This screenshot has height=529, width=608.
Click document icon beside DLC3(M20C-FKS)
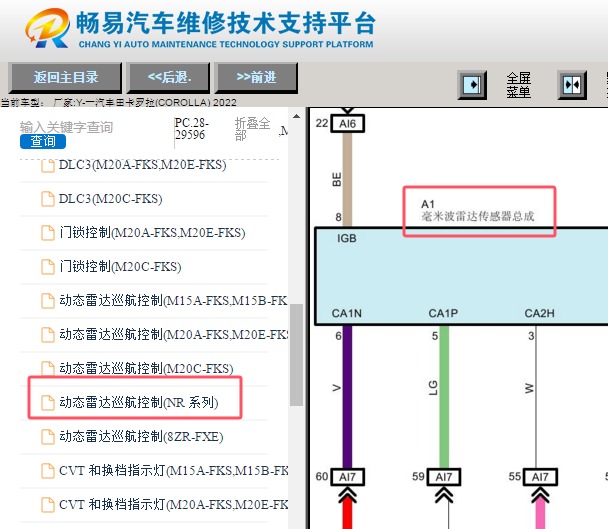tap(48, 199)
